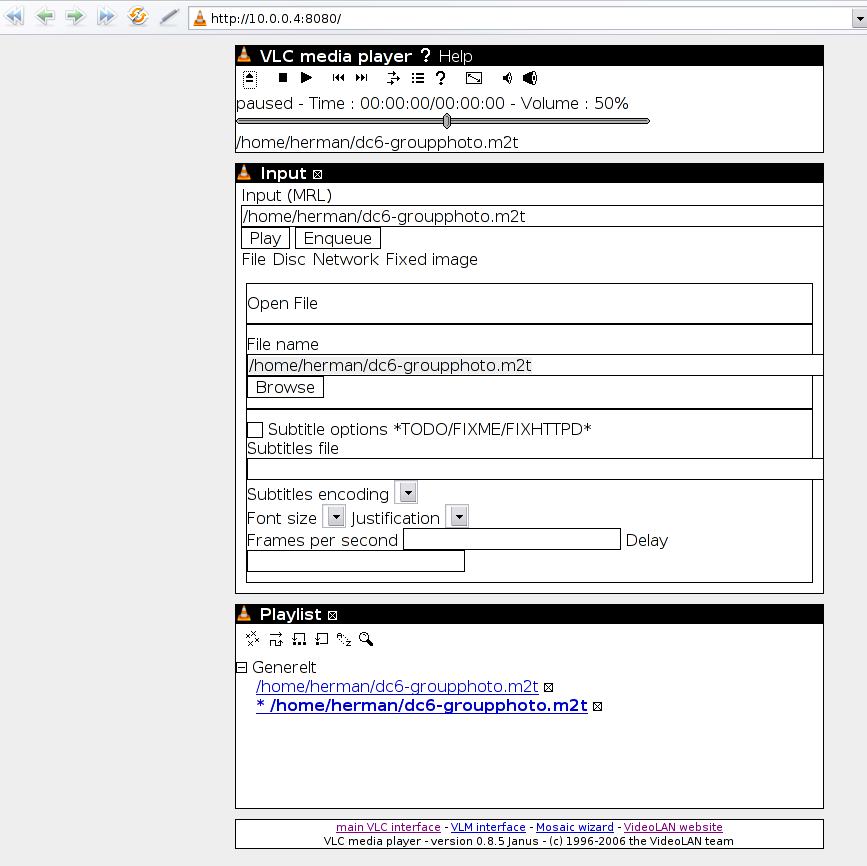The image size is (867, 866).
Task: Click the VLC cone in the Input header
Action: coord(244,173)
